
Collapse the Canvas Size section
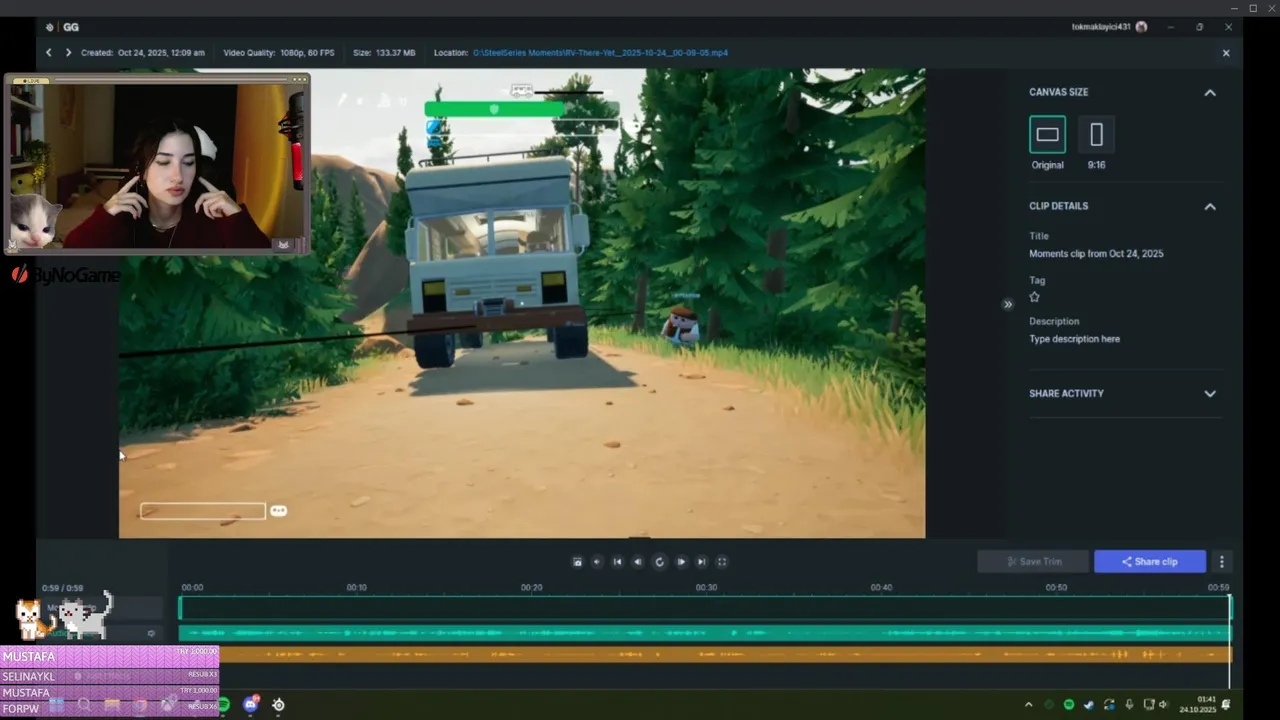pyautogui.click(x=1210, y=92)
